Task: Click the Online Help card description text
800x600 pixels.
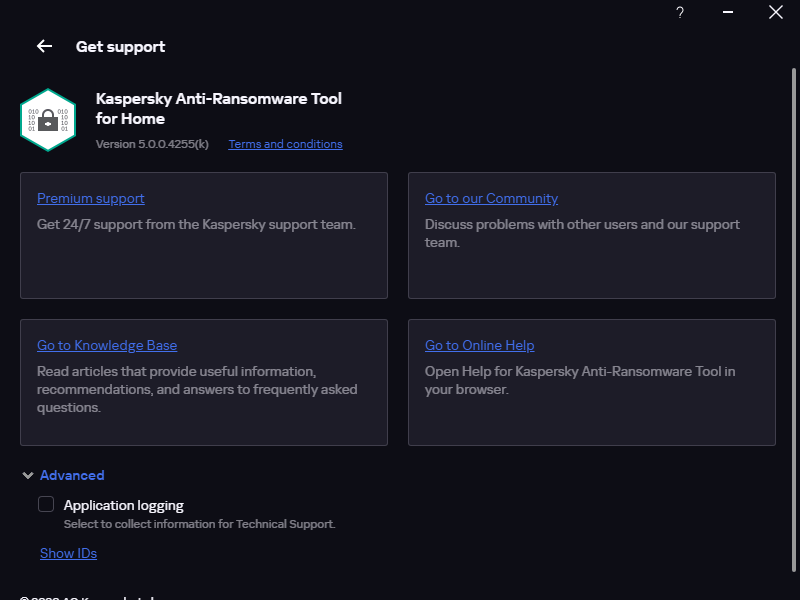Action: tap(580, 380)
